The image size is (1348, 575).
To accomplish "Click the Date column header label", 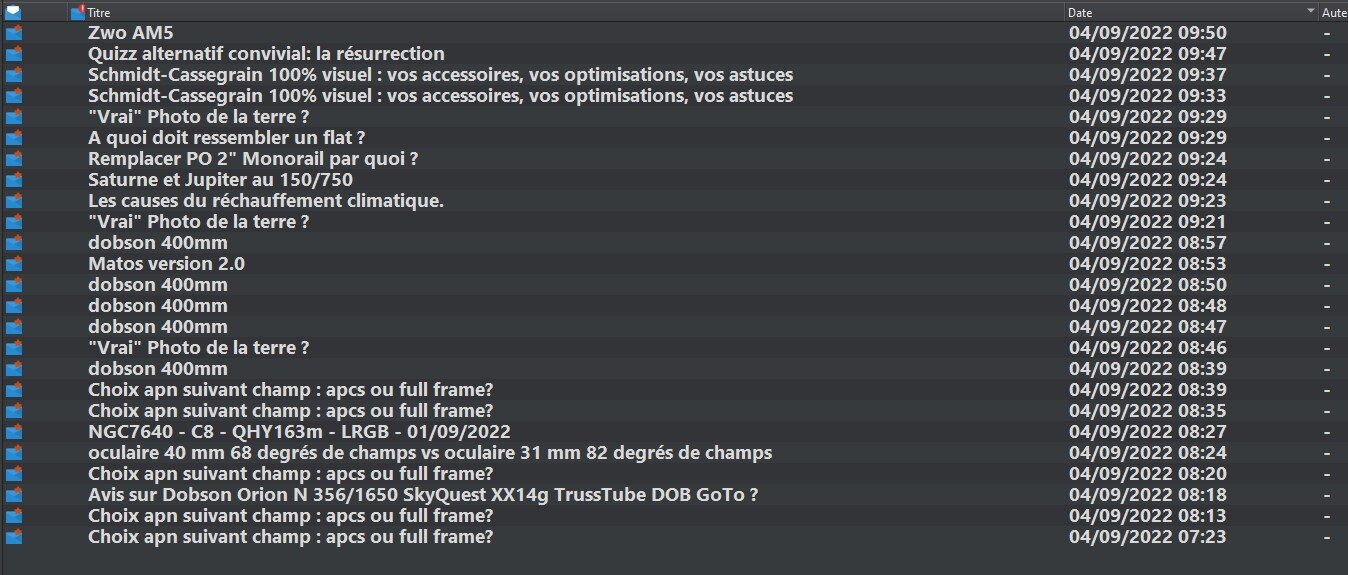I will [x=1080, y=13].
